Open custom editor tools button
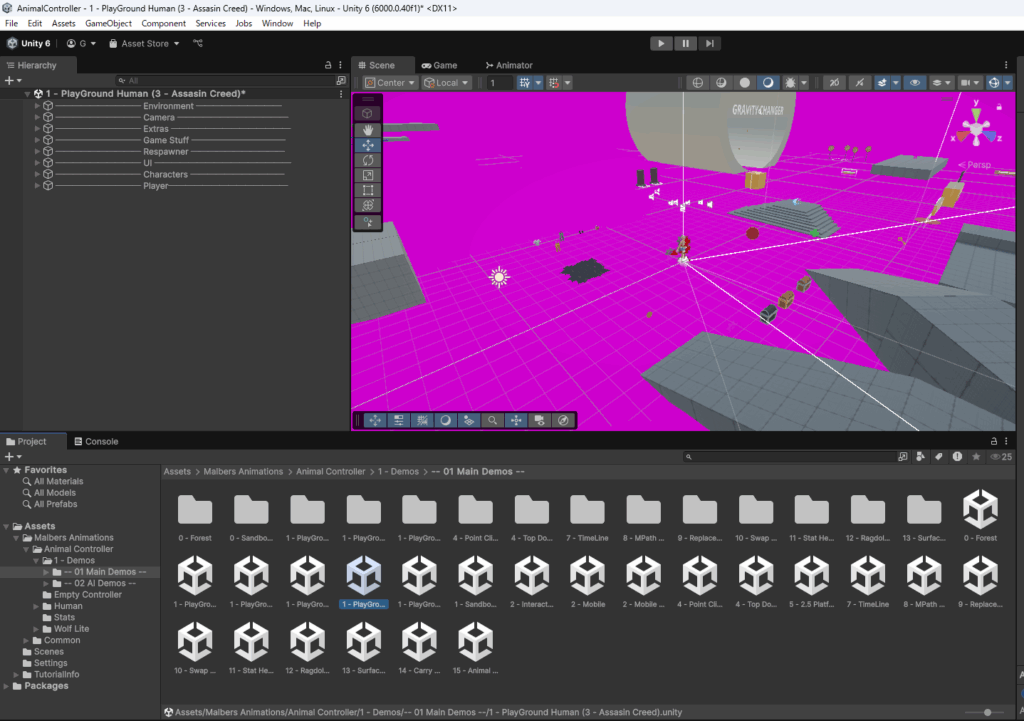 click(x=368, y=222)
